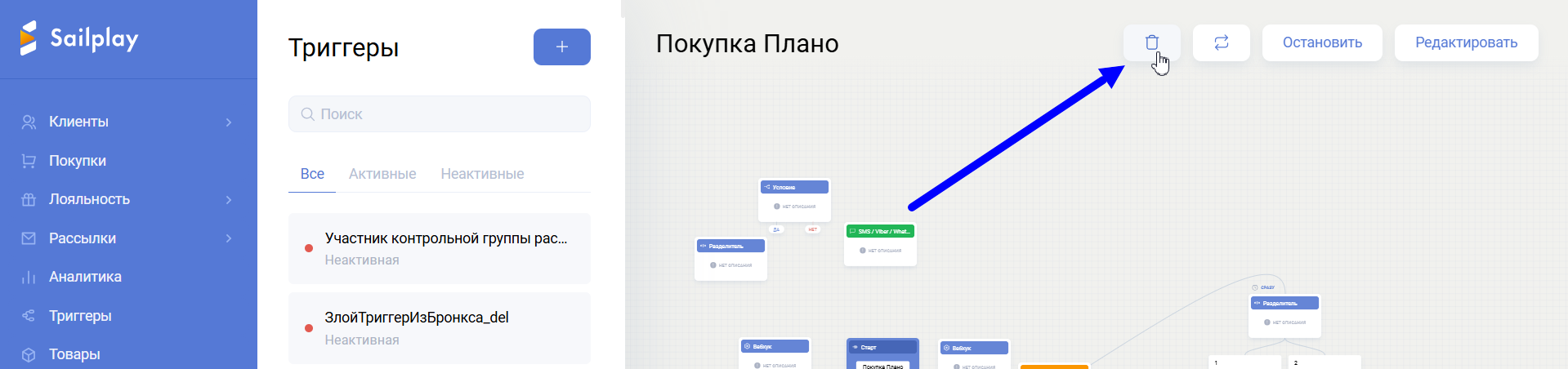Screen dimensions: 1568x369
Task: Select the green SMS / Viber node
Action: [x=880, y=232]
